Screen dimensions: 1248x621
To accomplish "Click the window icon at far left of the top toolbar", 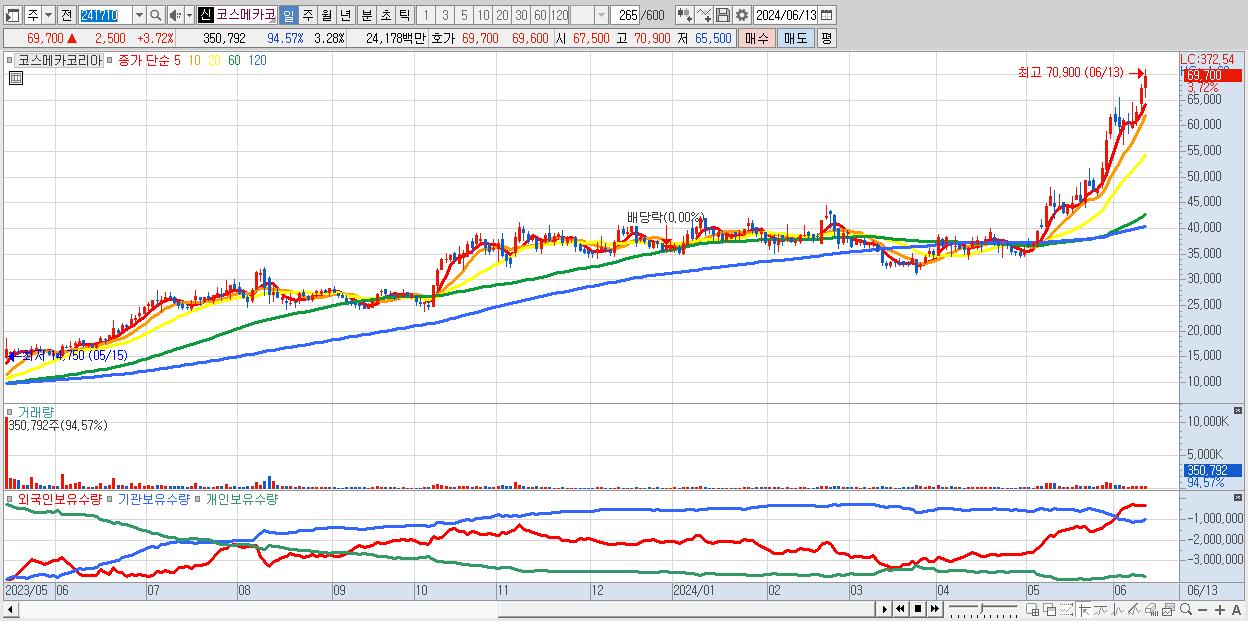I will (x=13, y=15).
